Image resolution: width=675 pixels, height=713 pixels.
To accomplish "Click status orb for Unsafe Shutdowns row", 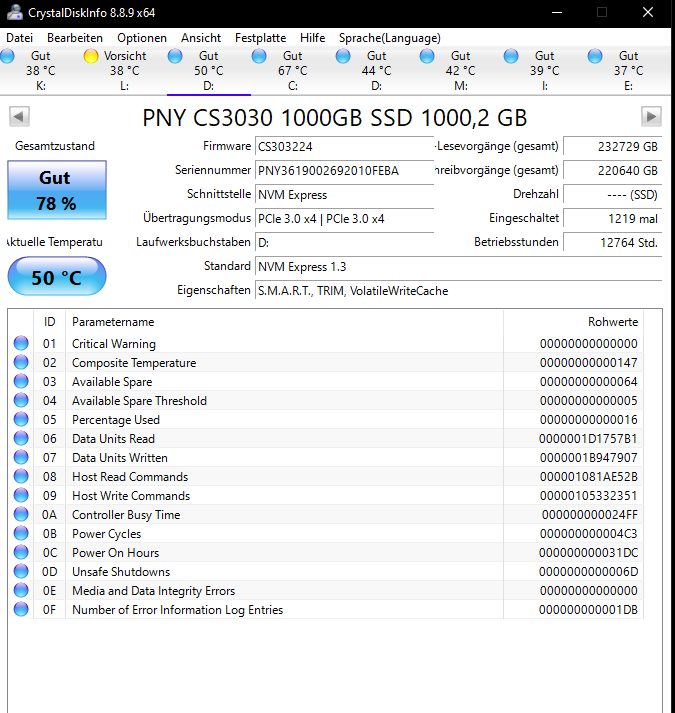I will click(x=21, y=571).
